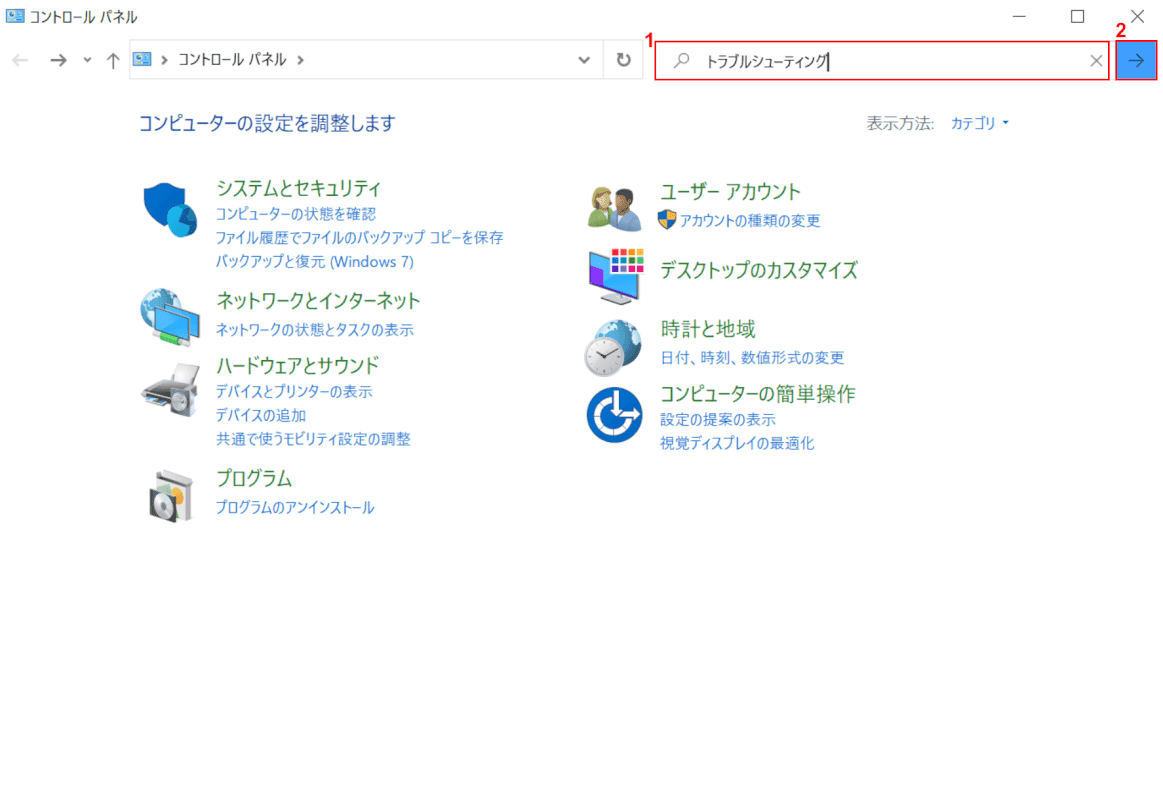This screenshot has height=800, width=1163.
Task: Open the Ease of Access icon
Action: pos(614,414)
